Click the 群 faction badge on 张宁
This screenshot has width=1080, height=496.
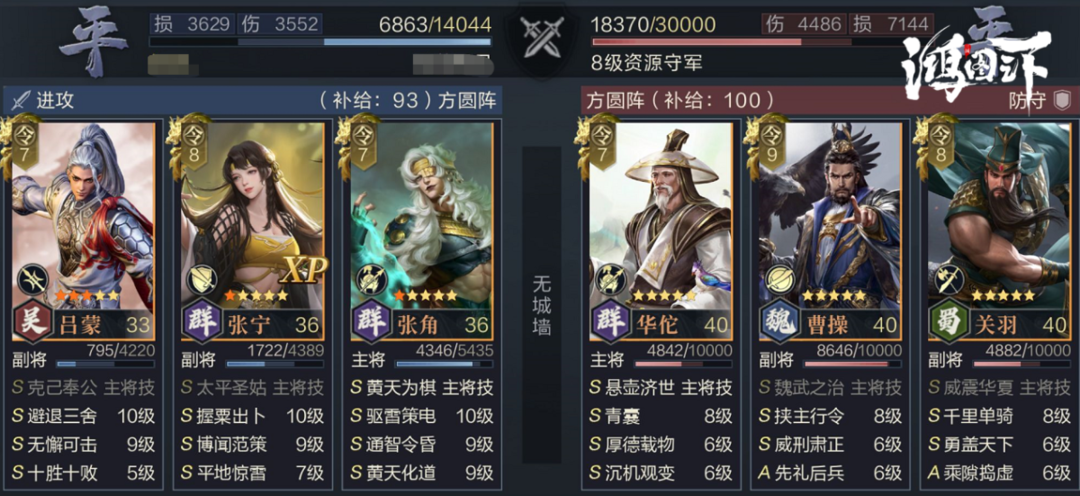pyautogui.click(x=200, y=322)
